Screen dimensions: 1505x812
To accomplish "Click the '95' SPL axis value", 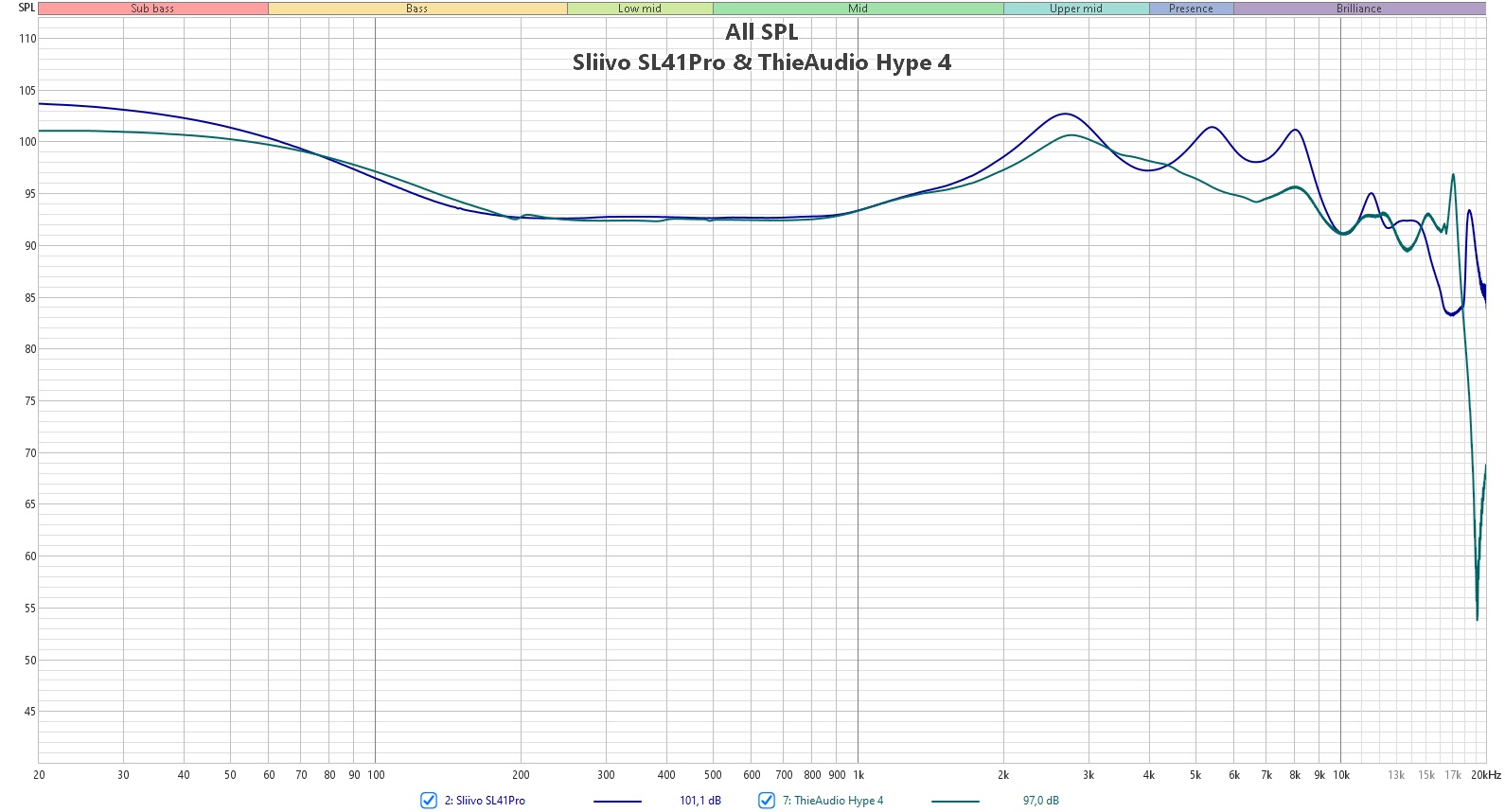I will pos(30,194).
